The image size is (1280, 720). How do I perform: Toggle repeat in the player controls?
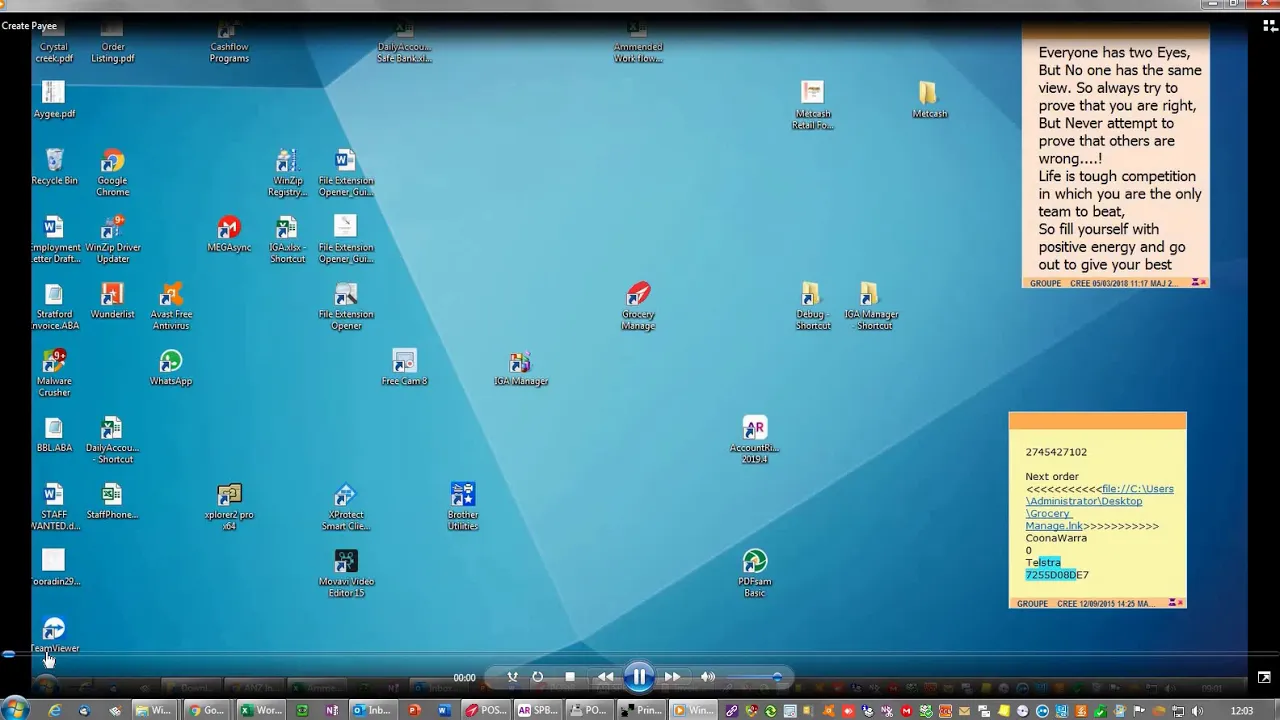click(538, 677)
